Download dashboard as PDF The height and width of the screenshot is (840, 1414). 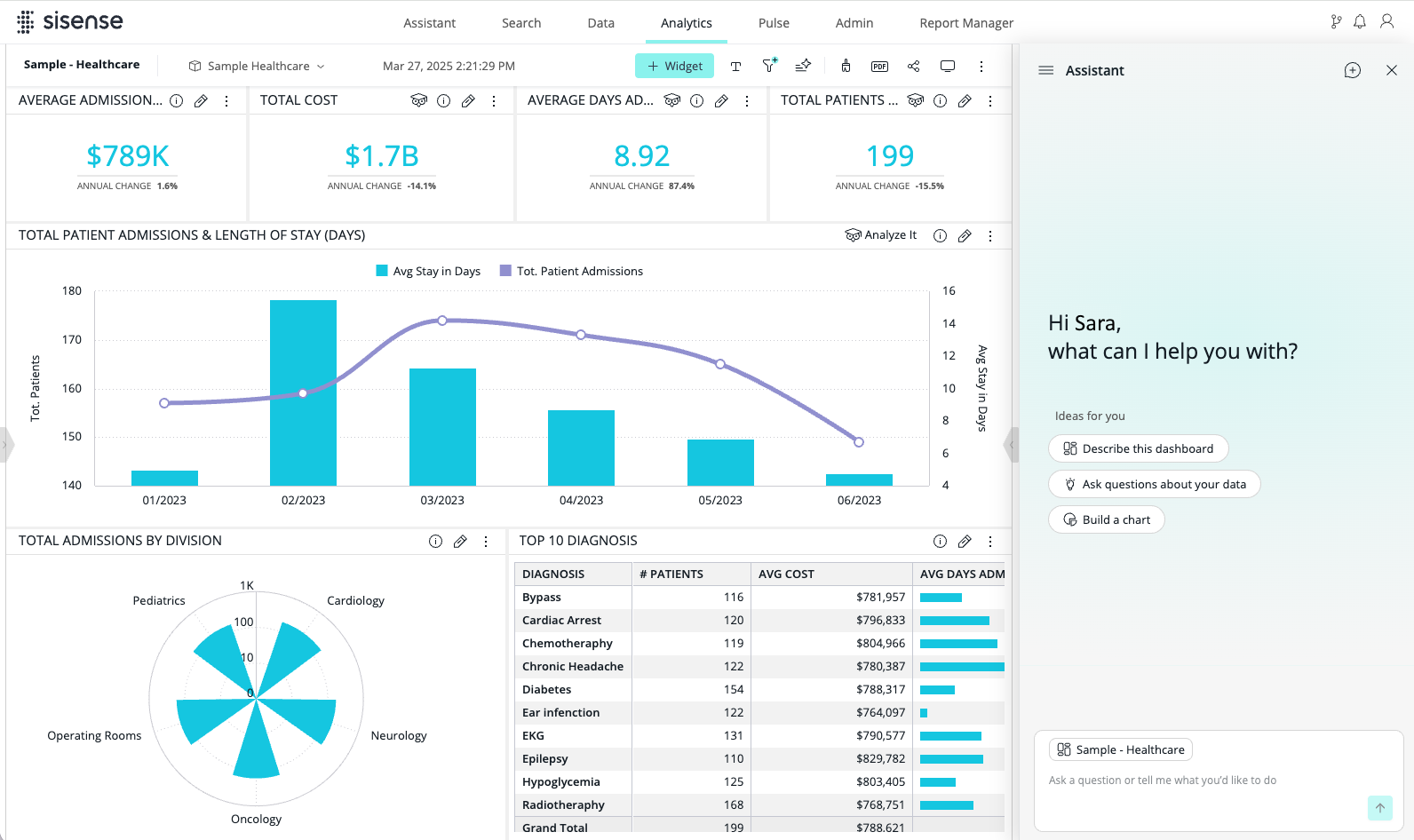click(879, 66)
